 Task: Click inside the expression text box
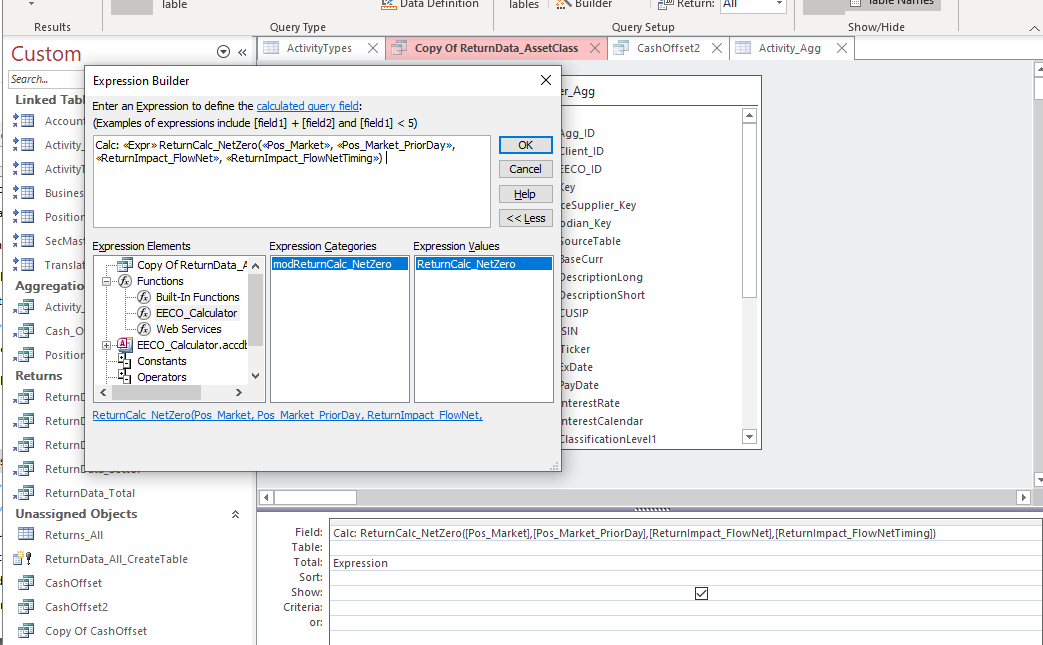point(291,182)
